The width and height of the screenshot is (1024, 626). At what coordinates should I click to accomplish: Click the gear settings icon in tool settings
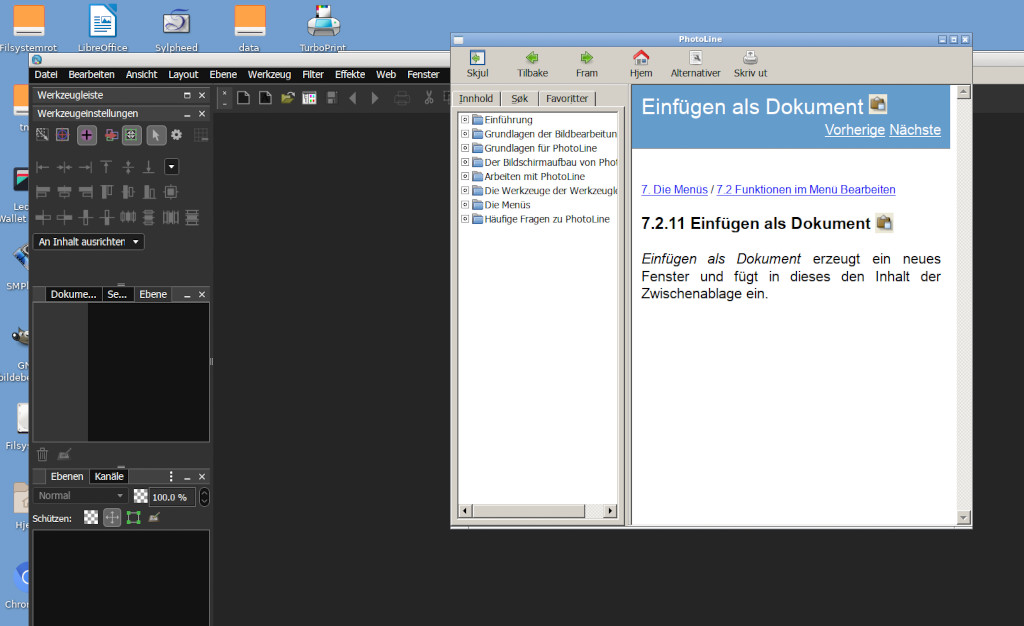pos(176,135)
